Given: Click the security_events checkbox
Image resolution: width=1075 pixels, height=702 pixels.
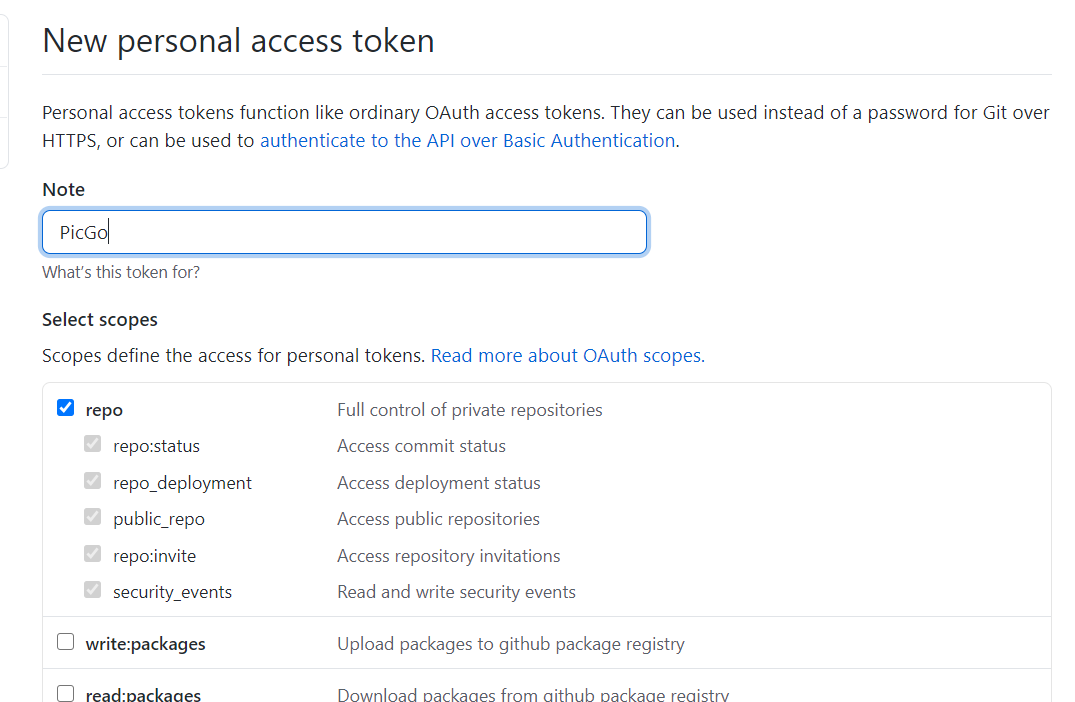Looking at the screenshot, I should pyautogui.click(x=93, y=590).
